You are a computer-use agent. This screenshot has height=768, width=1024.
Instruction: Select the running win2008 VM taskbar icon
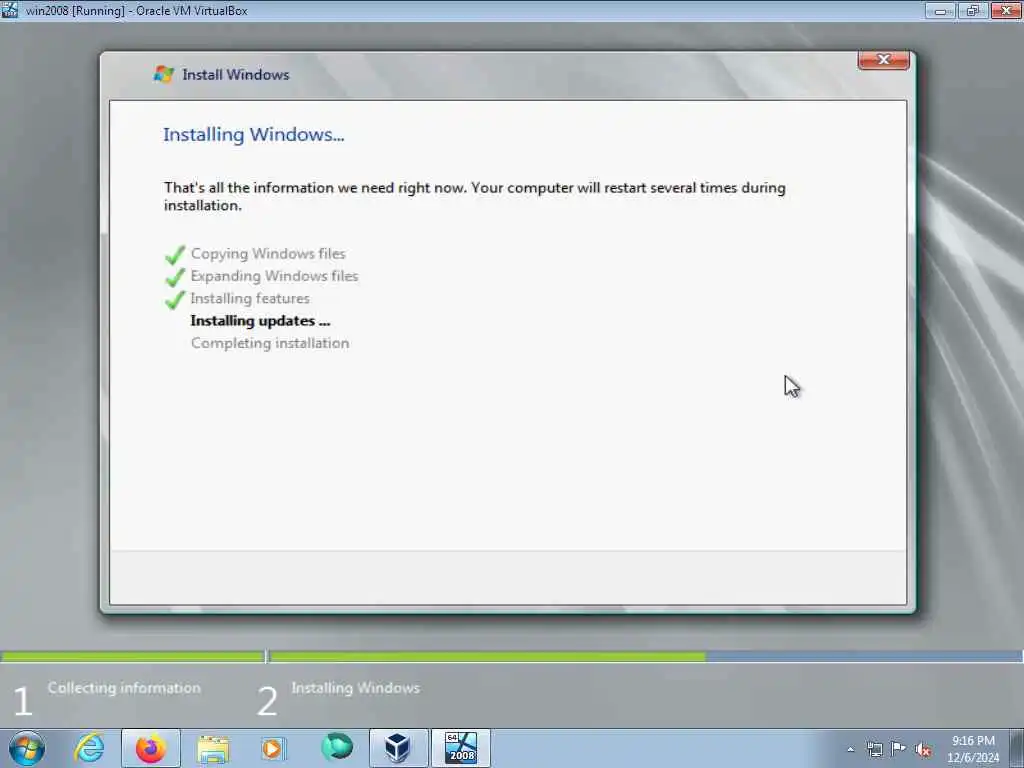(x=460, y=748)
